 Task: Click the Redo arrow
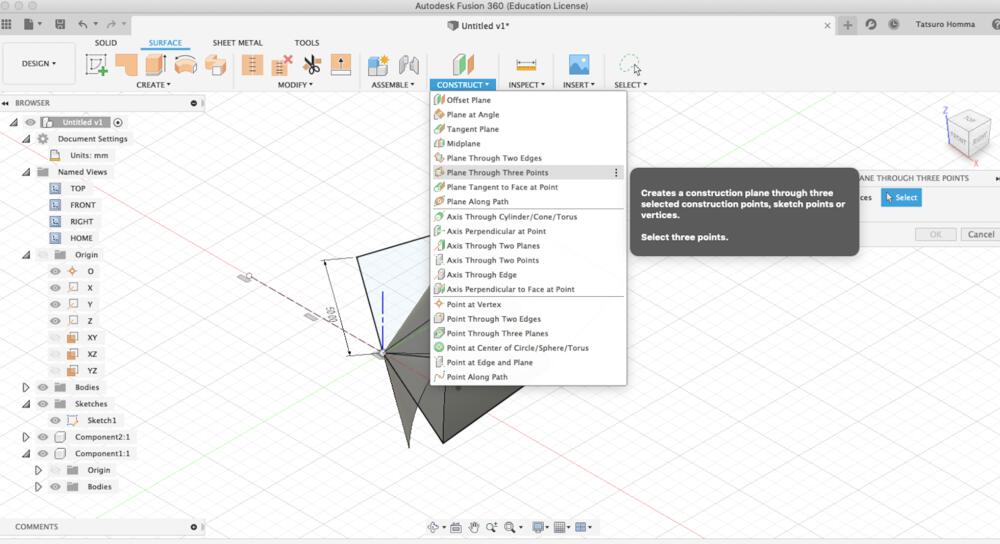[x=111, y=24]
